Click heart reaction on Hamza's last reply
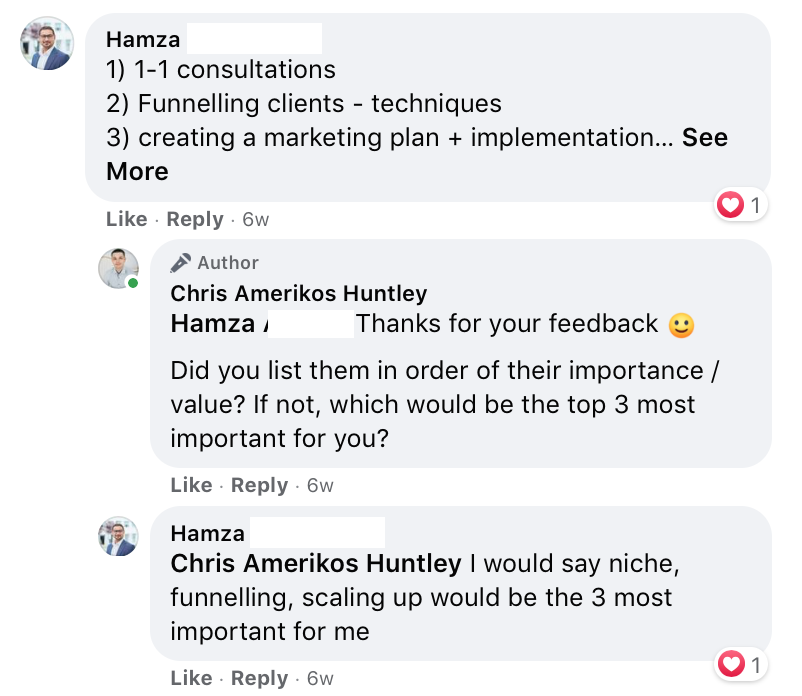 point(731,664)
